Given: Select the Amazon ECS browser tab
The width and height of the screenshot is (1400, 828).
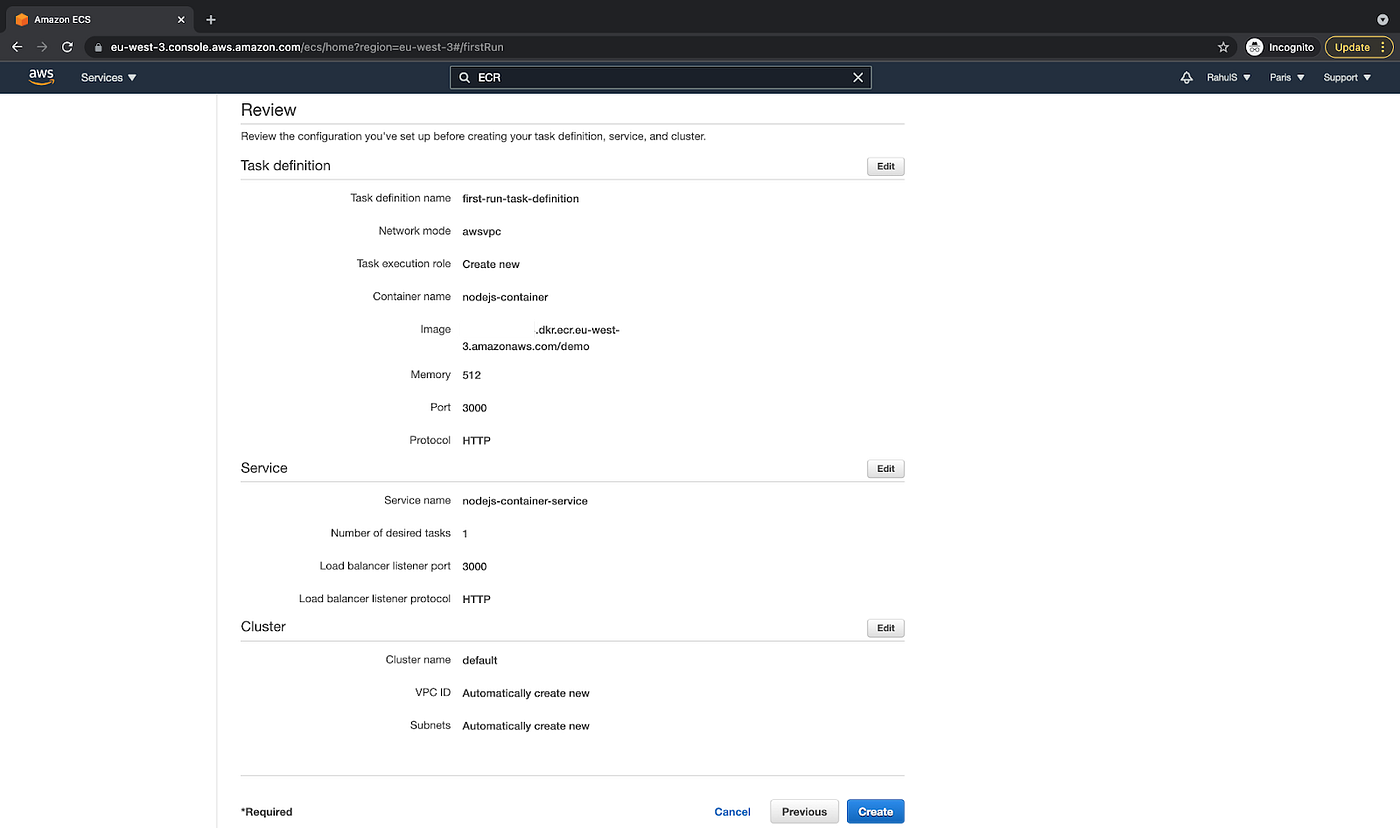Looking at the screenshot, I should click(x=98, y=19).
